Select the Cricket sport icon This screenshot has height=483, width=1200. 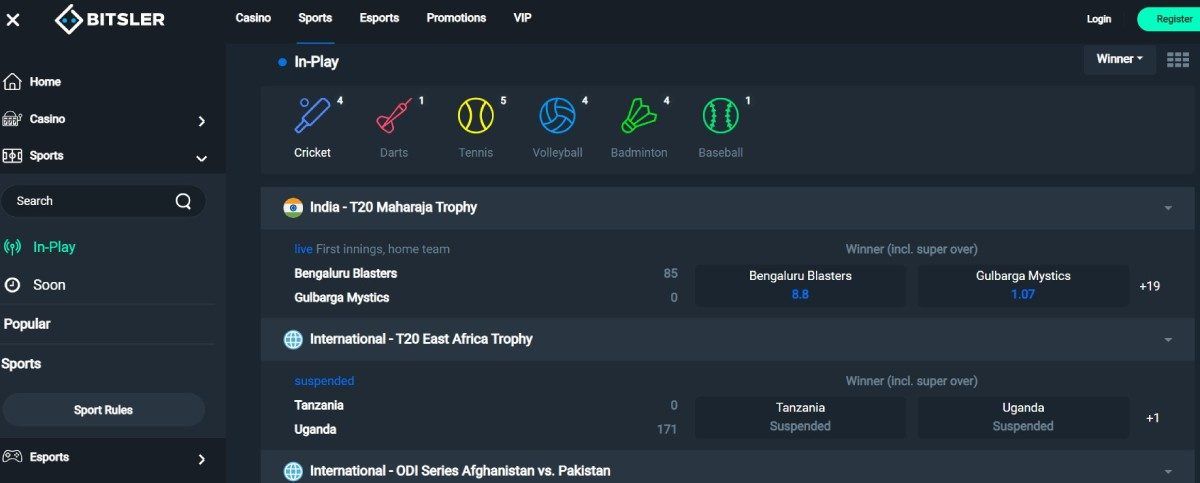(313, 116)
